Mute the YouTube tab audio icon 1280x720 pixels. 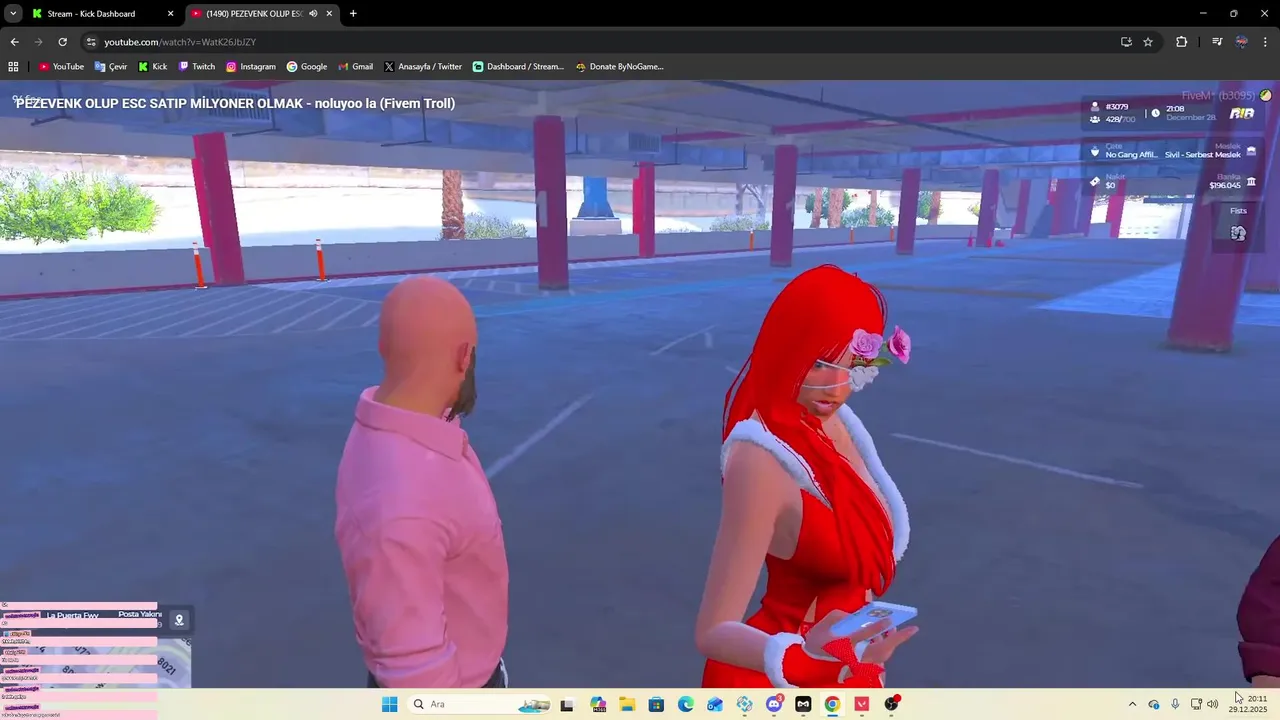click(313, 14)
